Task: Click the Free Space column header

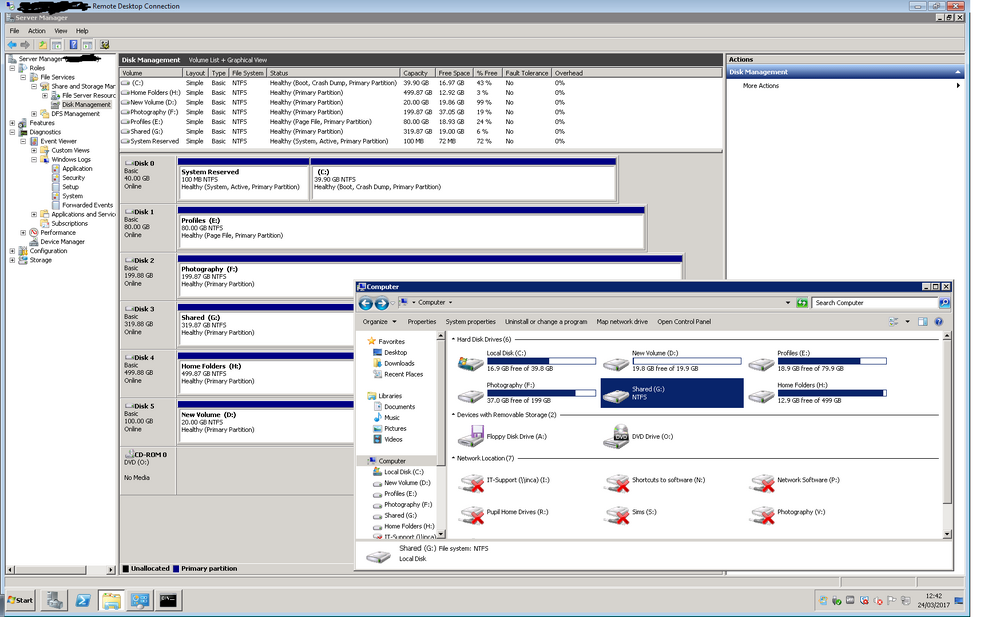Action: coord(454,73)
